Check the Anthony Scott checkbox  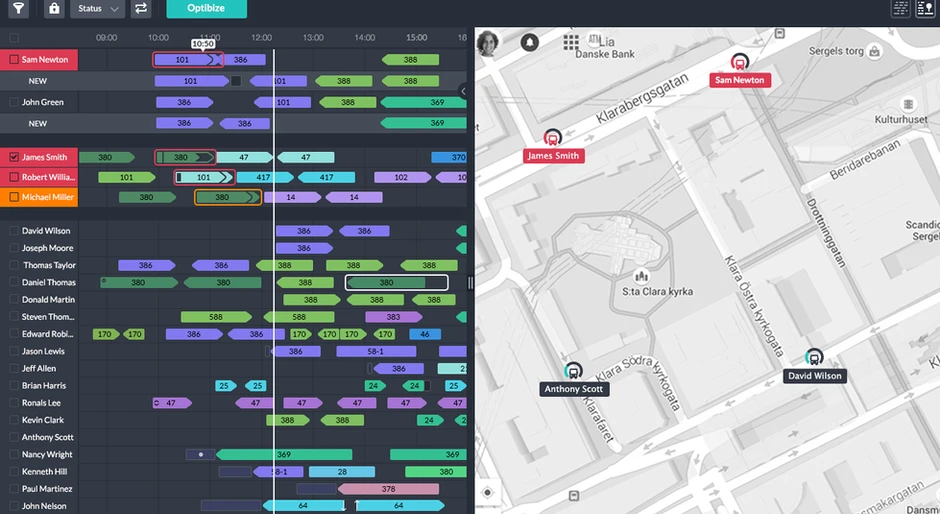click(14, 437)
